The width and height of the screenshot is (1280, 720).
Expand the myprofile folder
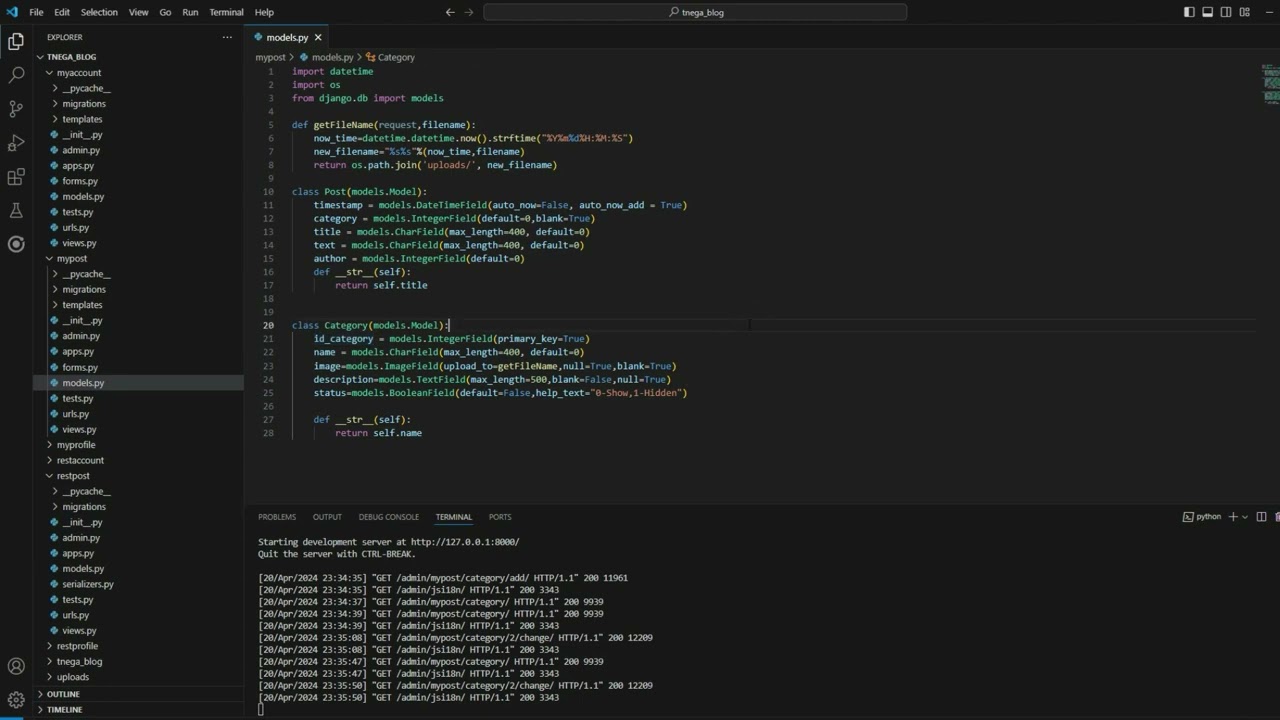click(x=138, y=445)
